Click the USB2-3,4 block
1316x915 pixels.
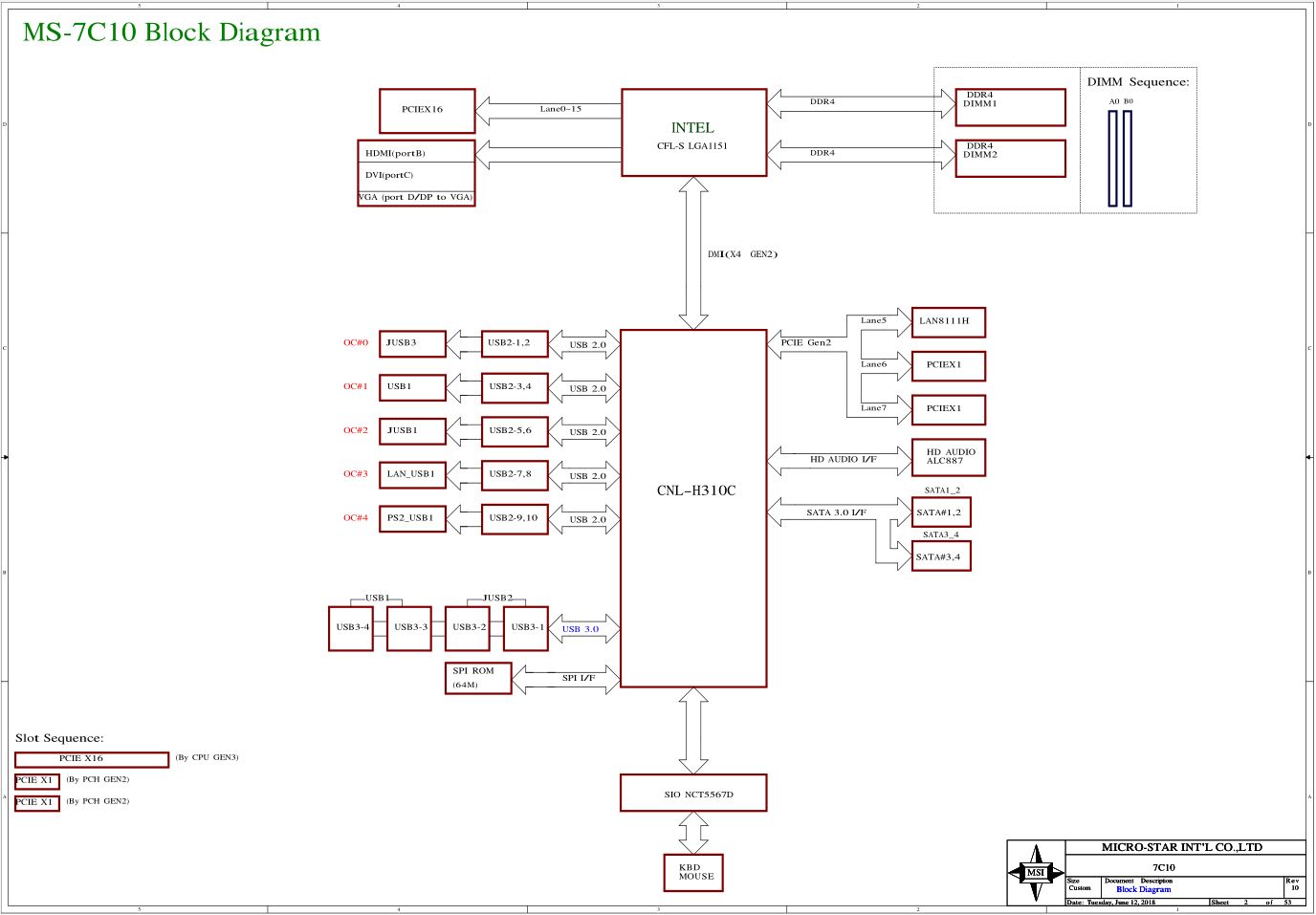[515, 387]
